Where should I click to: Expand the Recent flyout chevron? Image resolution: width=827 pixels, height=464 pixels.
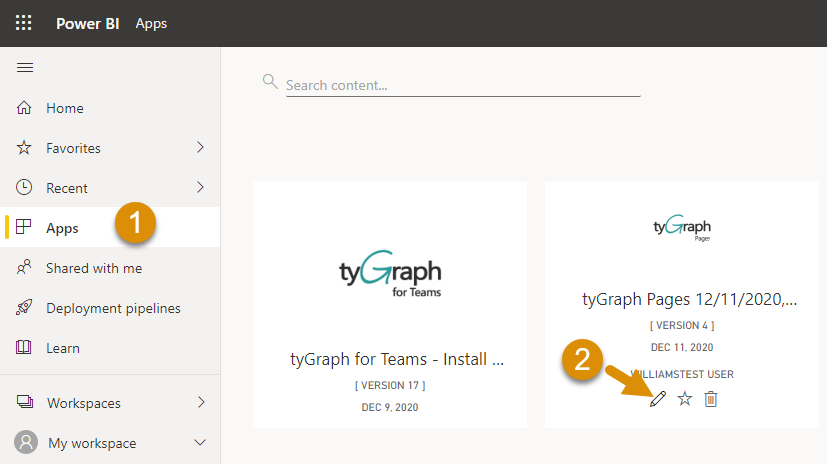point(200,188)
